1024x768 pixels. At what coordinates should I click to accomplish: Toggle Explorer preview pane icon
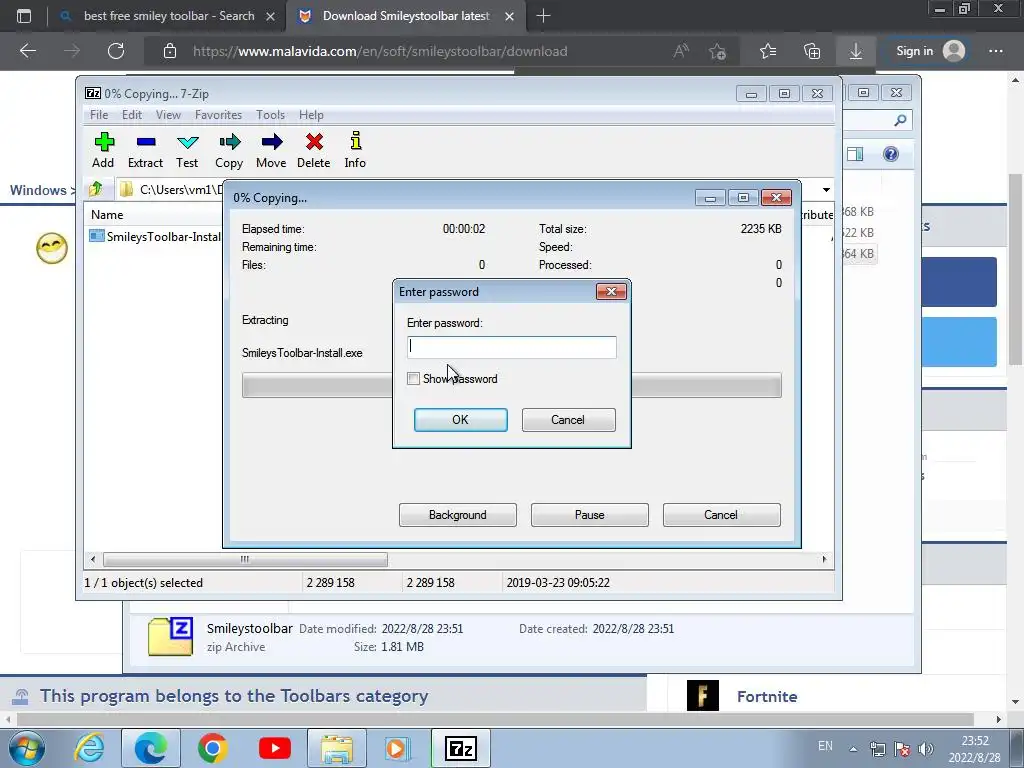(855, 154)
